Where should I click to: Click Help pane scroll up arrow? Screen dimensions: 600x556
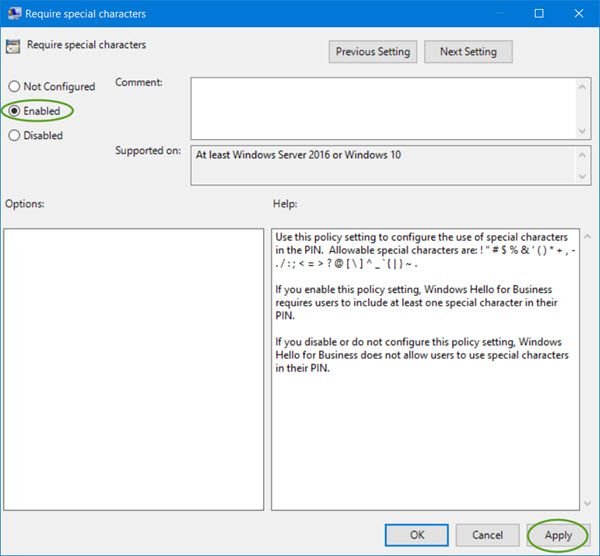(588, 237)
